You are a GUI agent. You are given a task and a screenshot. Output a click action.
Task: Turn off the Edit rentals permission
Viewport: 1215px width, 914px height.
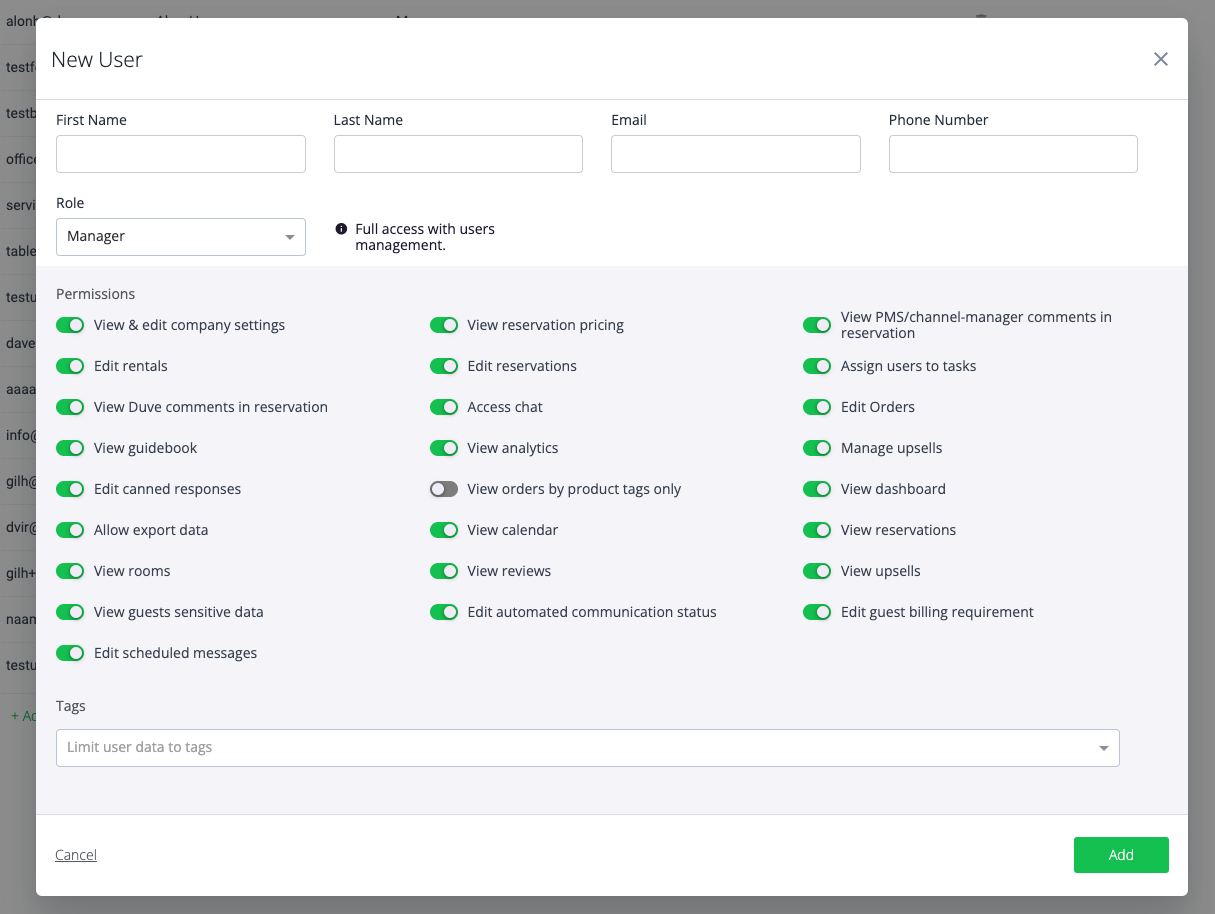(x=70, y=366)
